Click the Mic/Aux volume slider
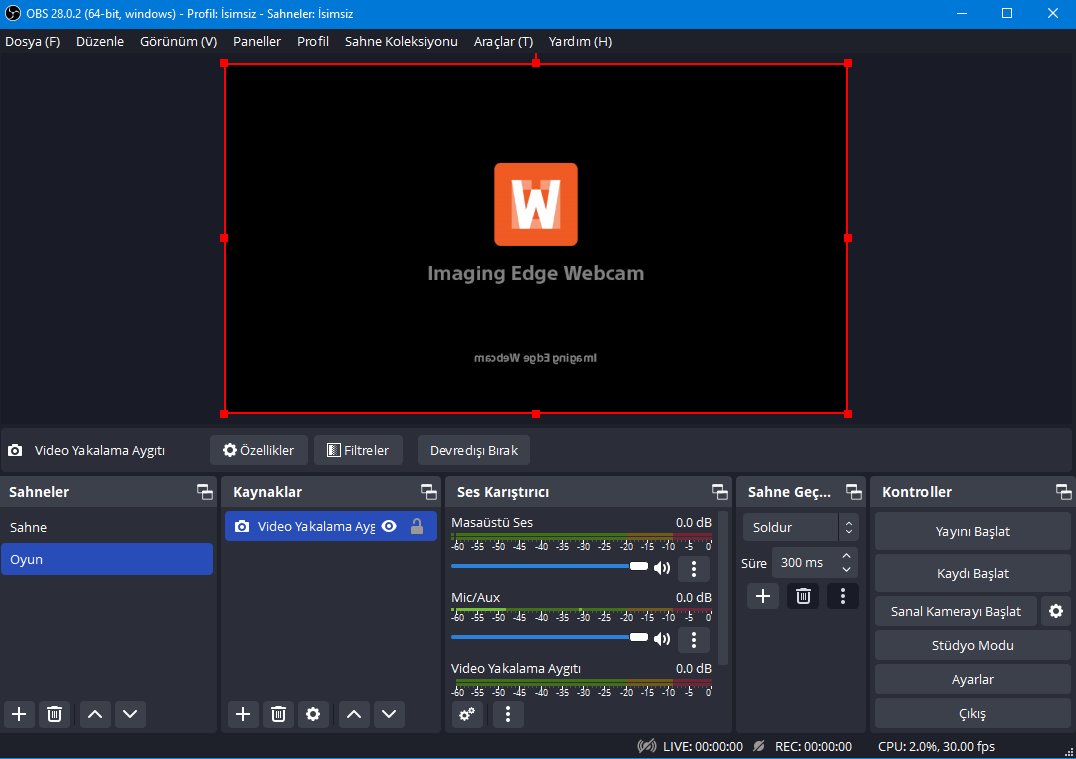The image size is (1076, 759). click(x=549, y=638)
